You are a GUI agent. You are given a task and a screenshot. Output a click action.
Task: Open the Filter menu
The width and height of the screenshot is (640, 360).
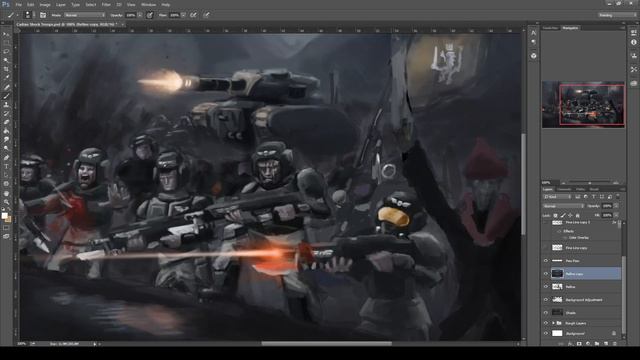click(x=106, y=5)
